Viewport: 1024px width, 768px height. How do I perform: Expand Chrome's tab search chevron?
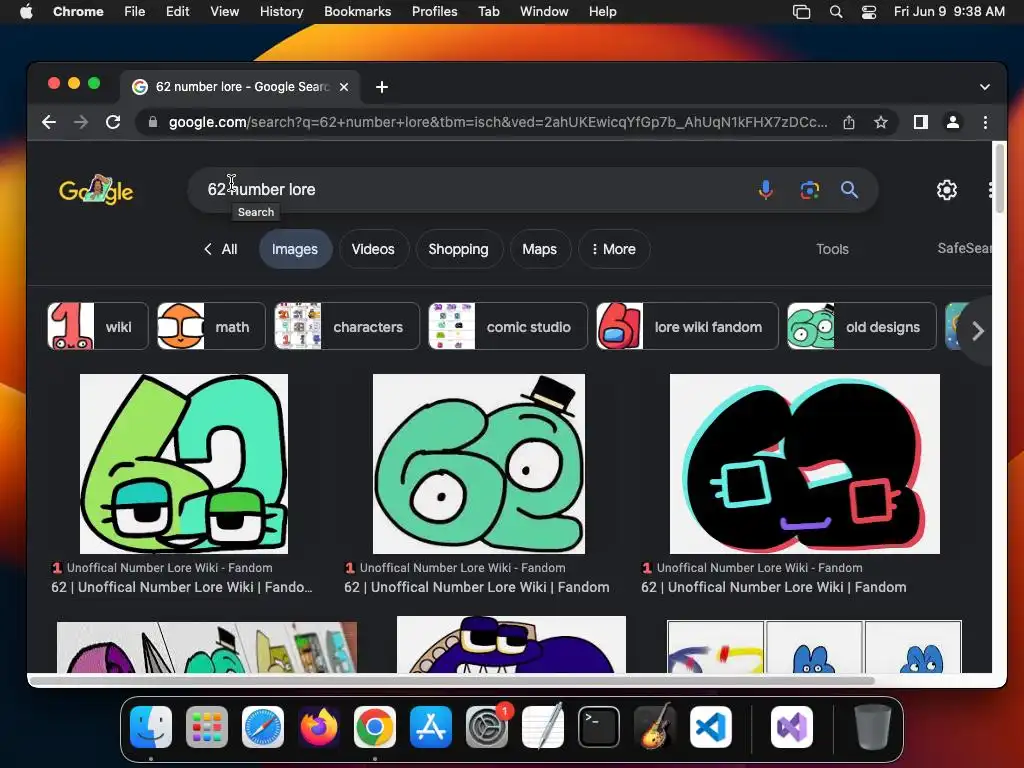tap(985, 87)
